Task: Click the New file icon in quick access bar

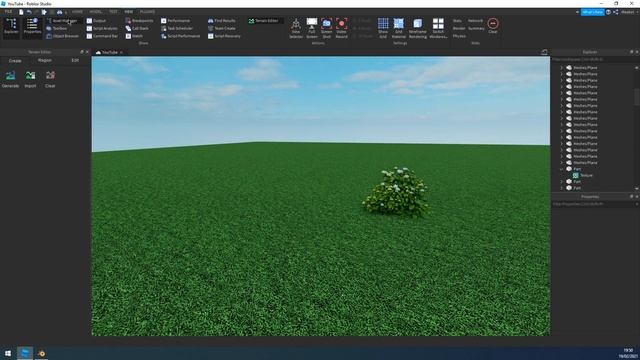Action: 21,12
